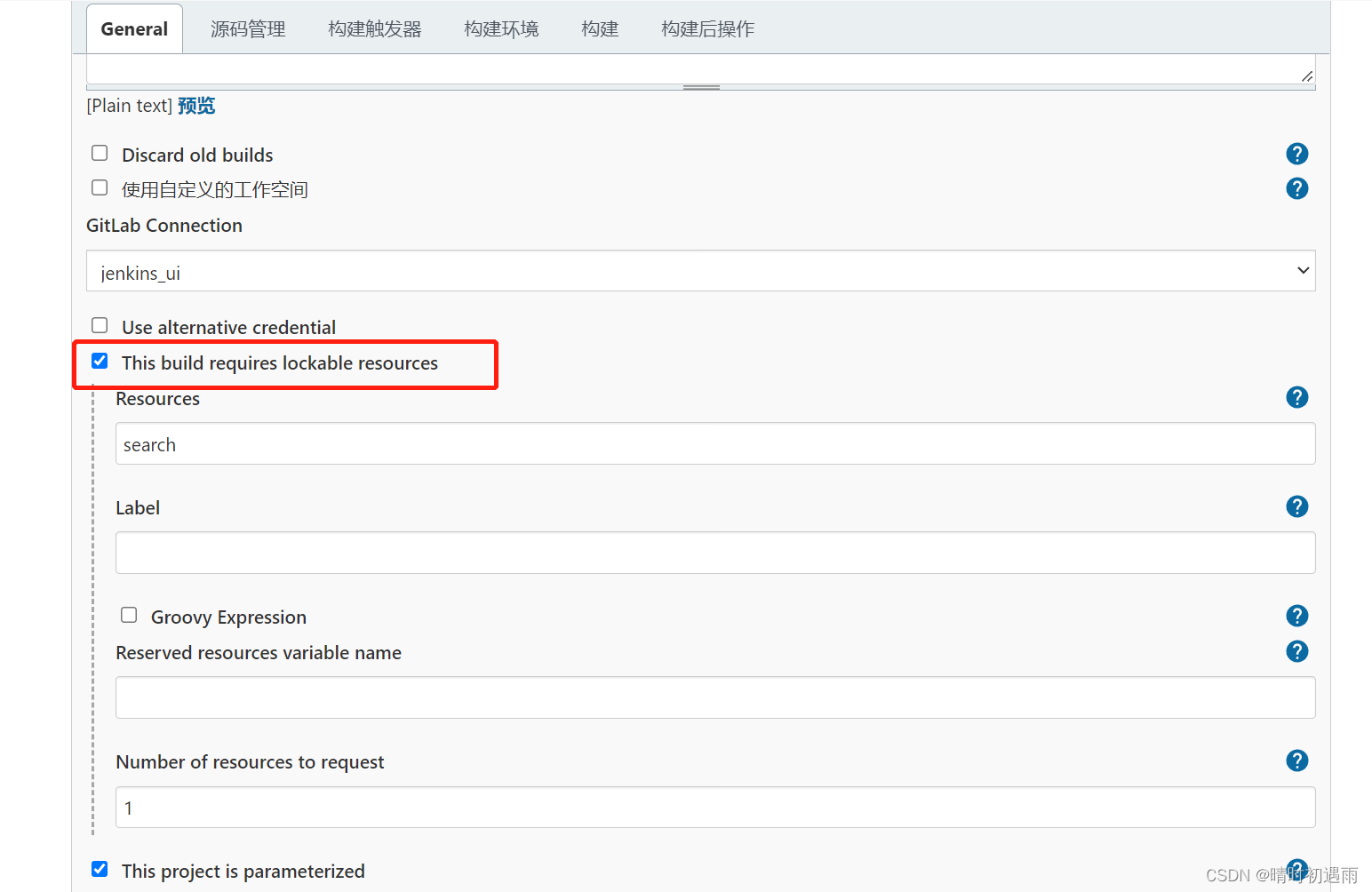Viewport: 1372px width, 892px height.
Task: Enable the Groovy Expression checkbox
Action: click(x=129, y=615)
